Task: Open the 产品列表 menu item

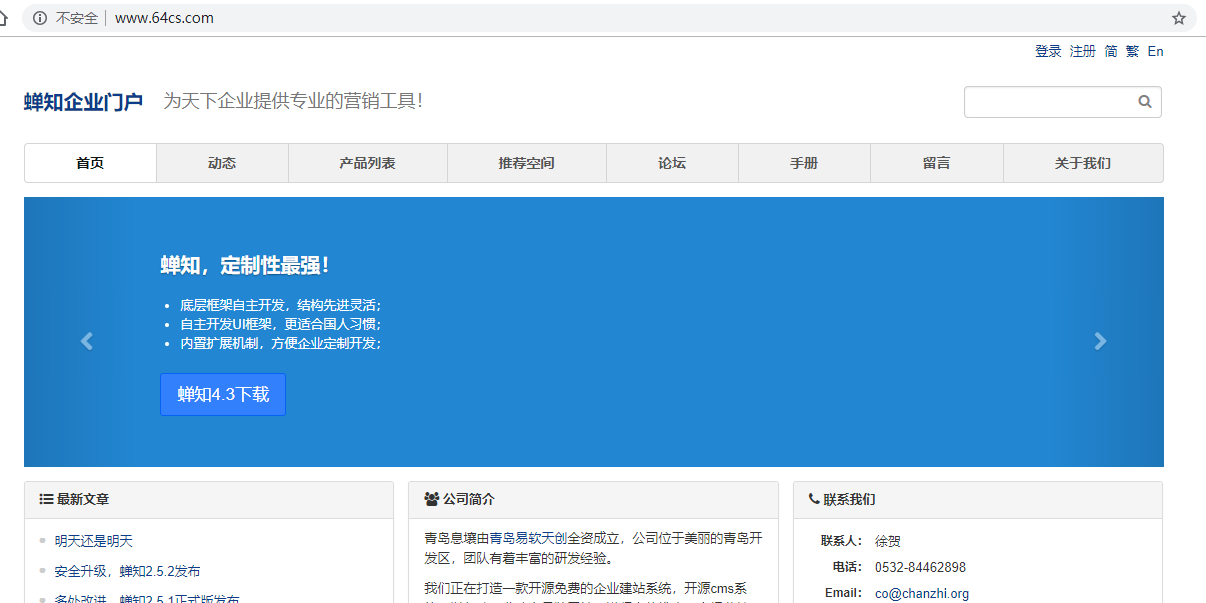Action: click(x=367, y=163)
